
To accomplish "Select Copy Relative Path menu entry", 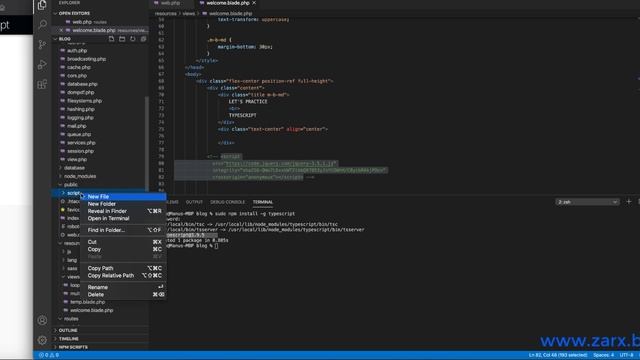I will pyautogui.click(x=123, y=276).
